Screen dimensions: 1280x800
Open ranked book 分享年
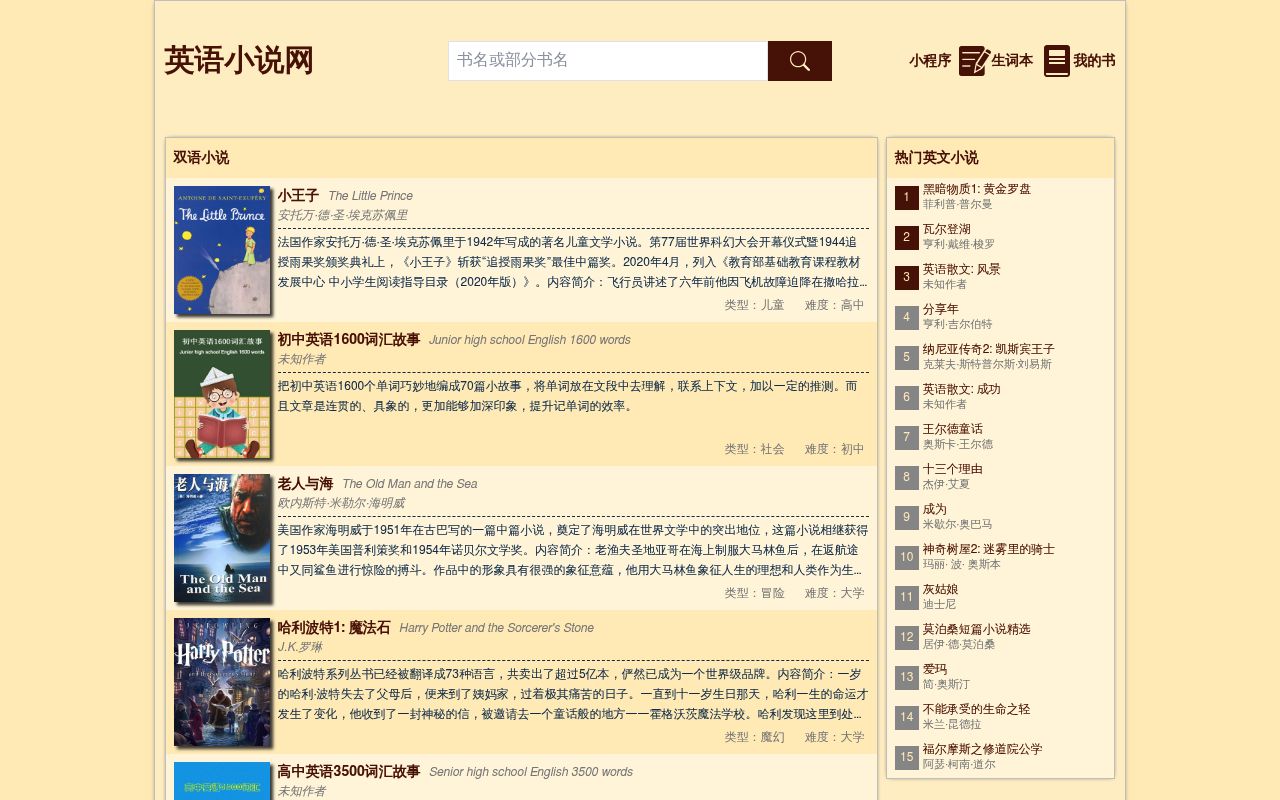941,309
